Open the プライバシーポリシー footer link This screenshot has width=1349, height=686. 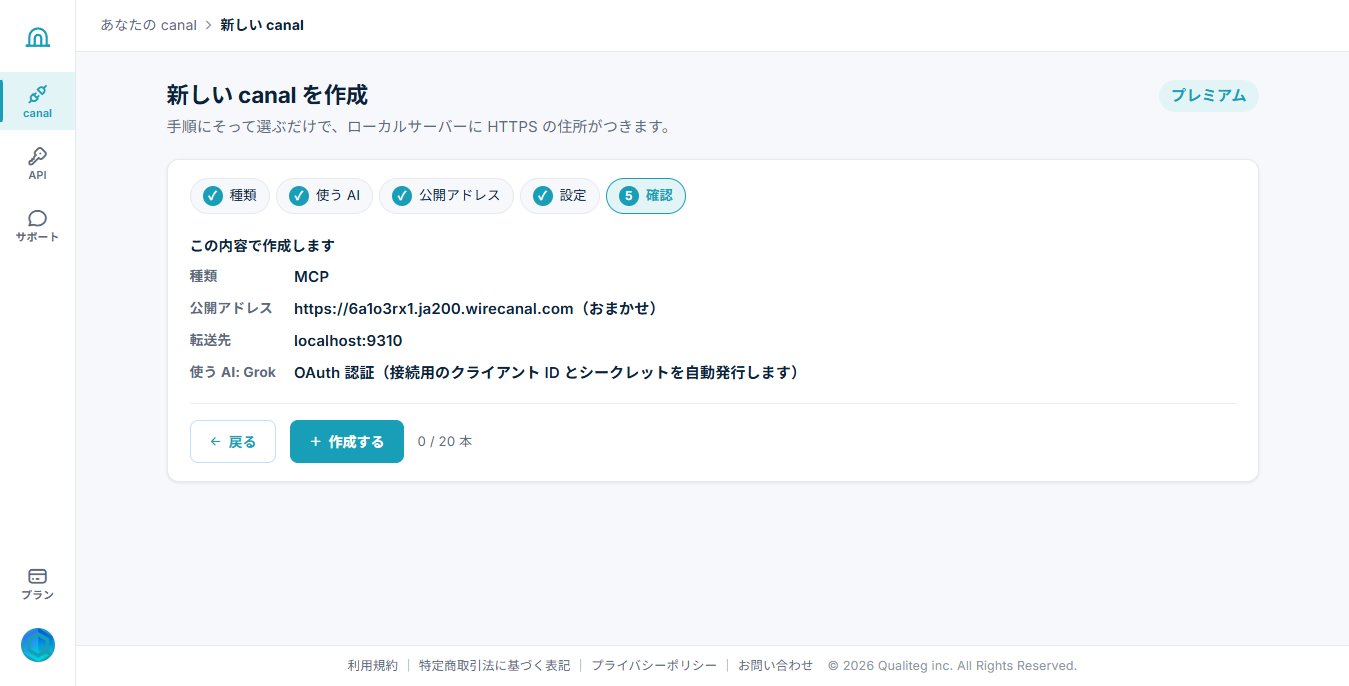[654, 665]
